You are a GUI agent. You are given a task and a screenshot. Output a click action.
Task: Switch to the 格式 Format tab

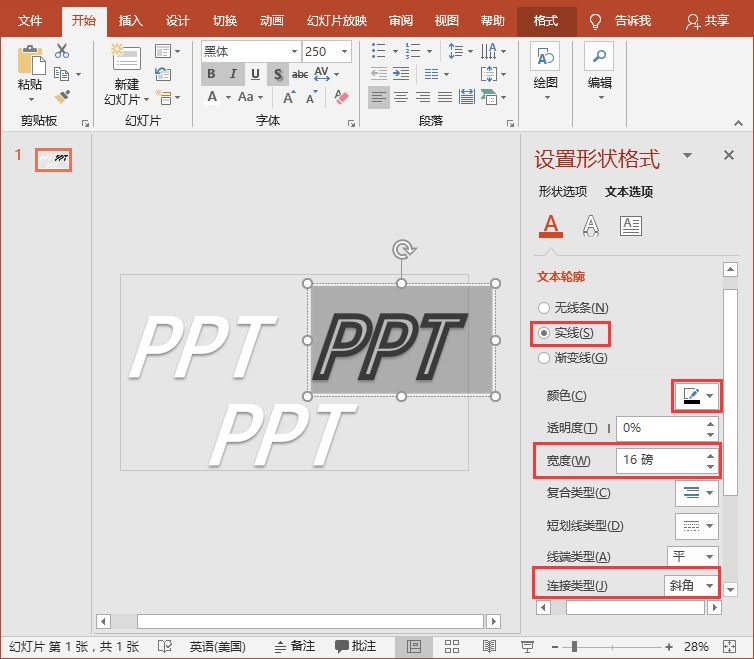pyautogui.click(x=546, y=21)
